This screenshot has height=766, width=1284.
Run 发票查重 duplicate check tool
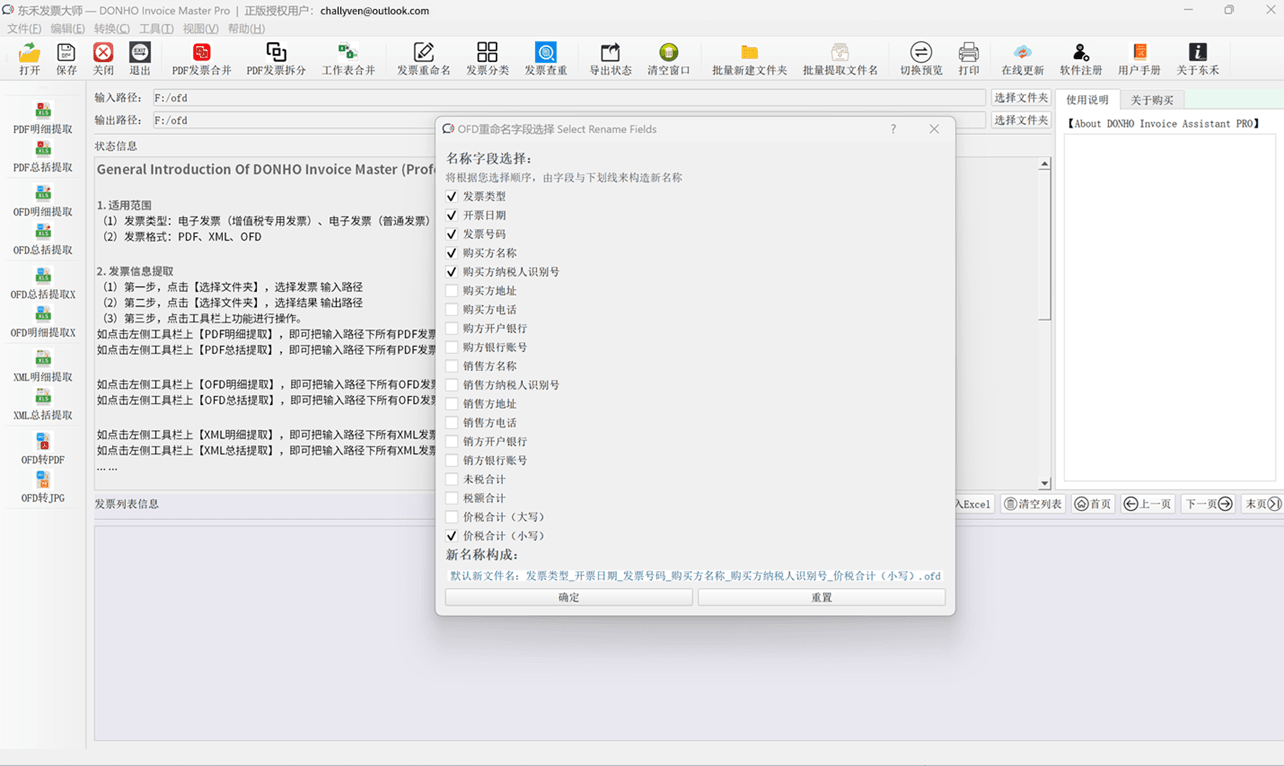[x=546, y=58]
